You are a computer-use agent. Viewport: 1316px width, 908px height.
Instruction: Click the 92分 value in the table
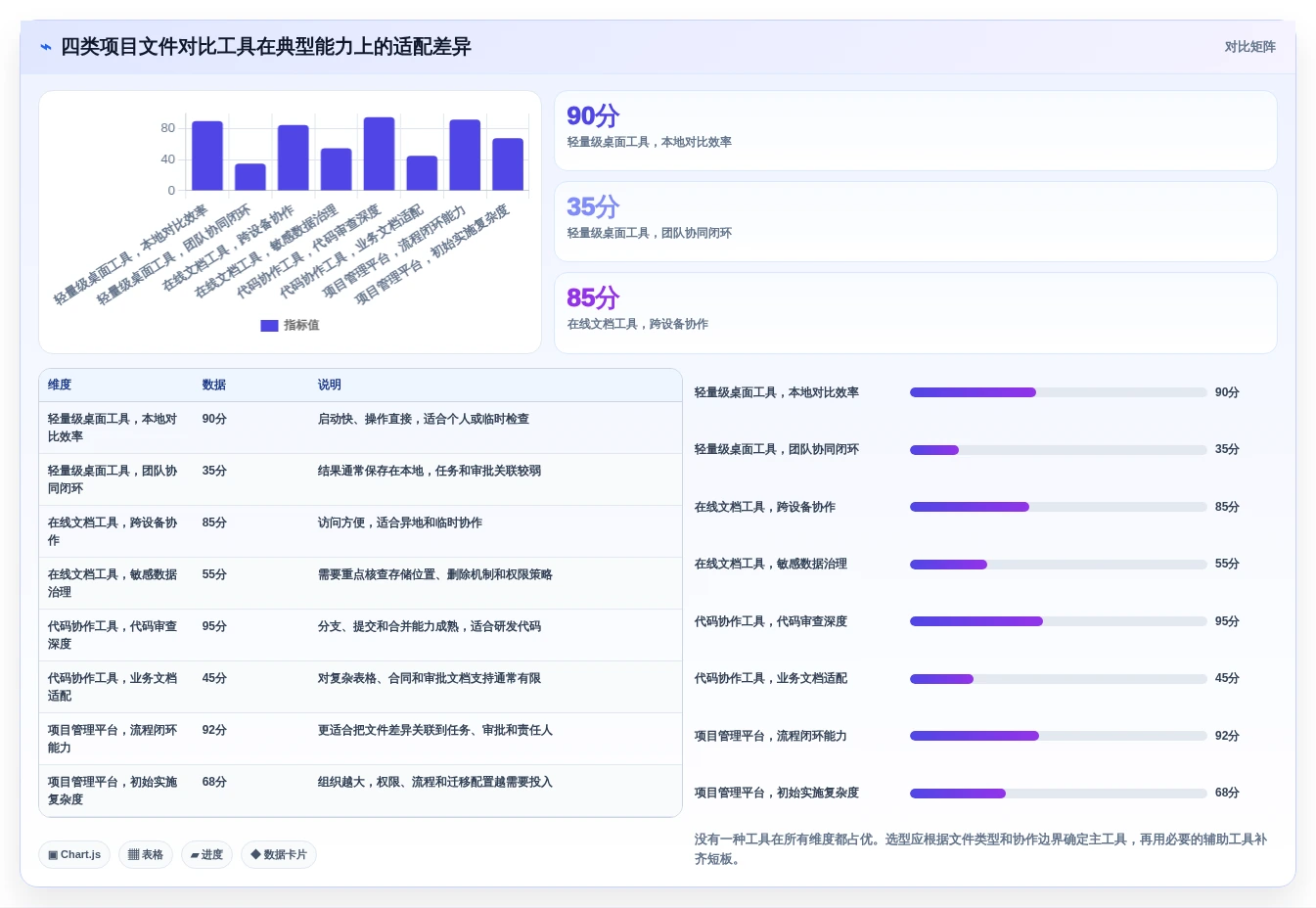[x=214, y=730]
